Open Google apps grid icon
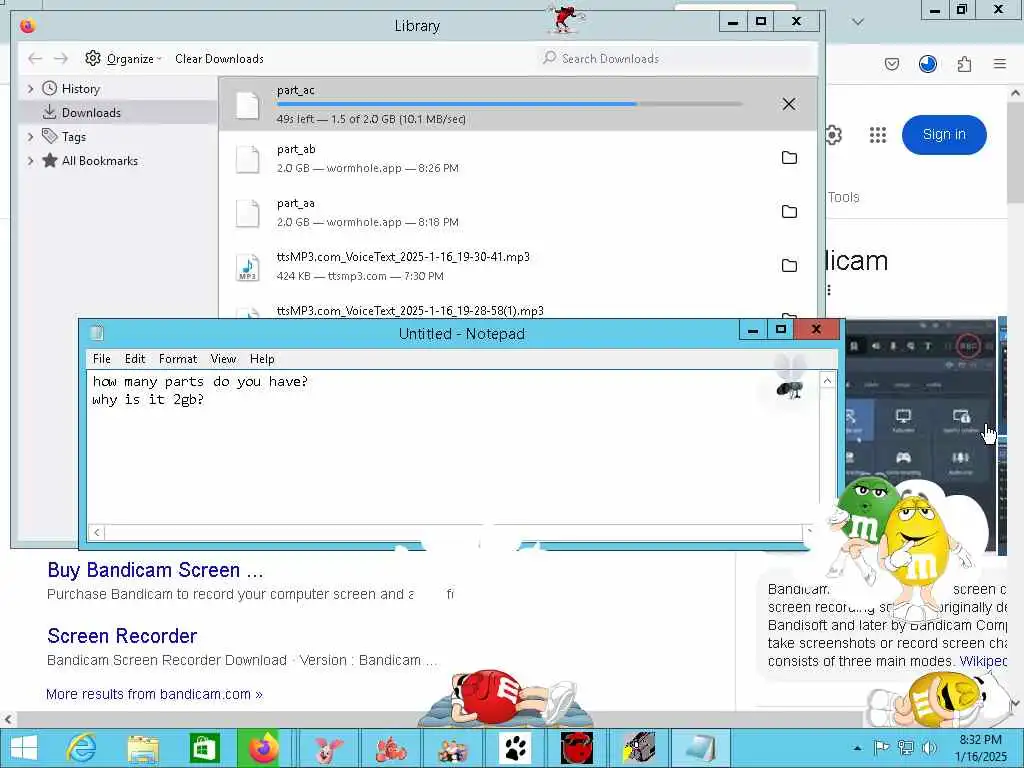Image resolution: width=1024 pixels, height=768 pixels. pos(878,135)
